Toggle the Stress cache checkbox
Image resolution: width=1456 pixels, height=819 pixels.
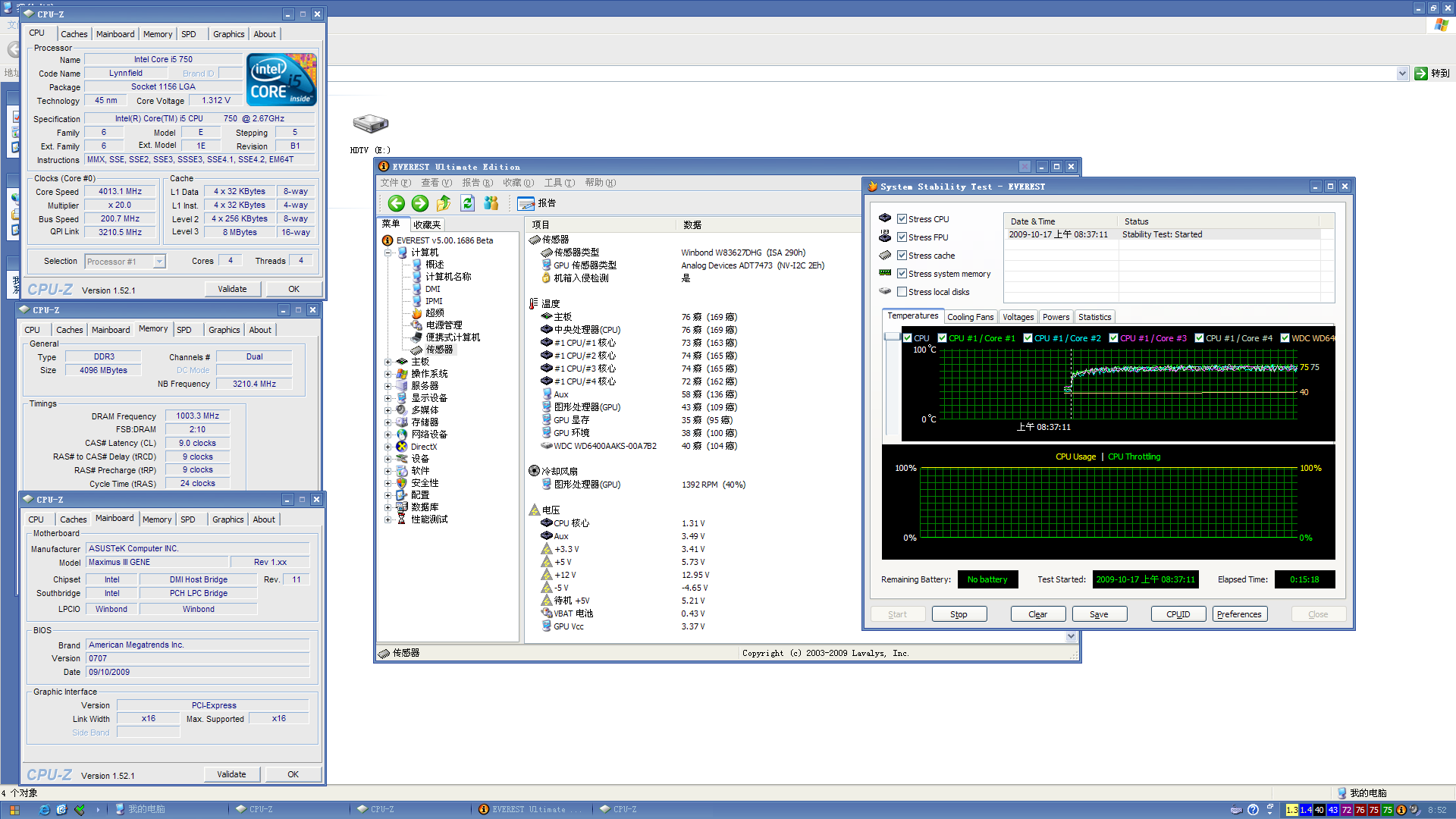coord(902,256)
